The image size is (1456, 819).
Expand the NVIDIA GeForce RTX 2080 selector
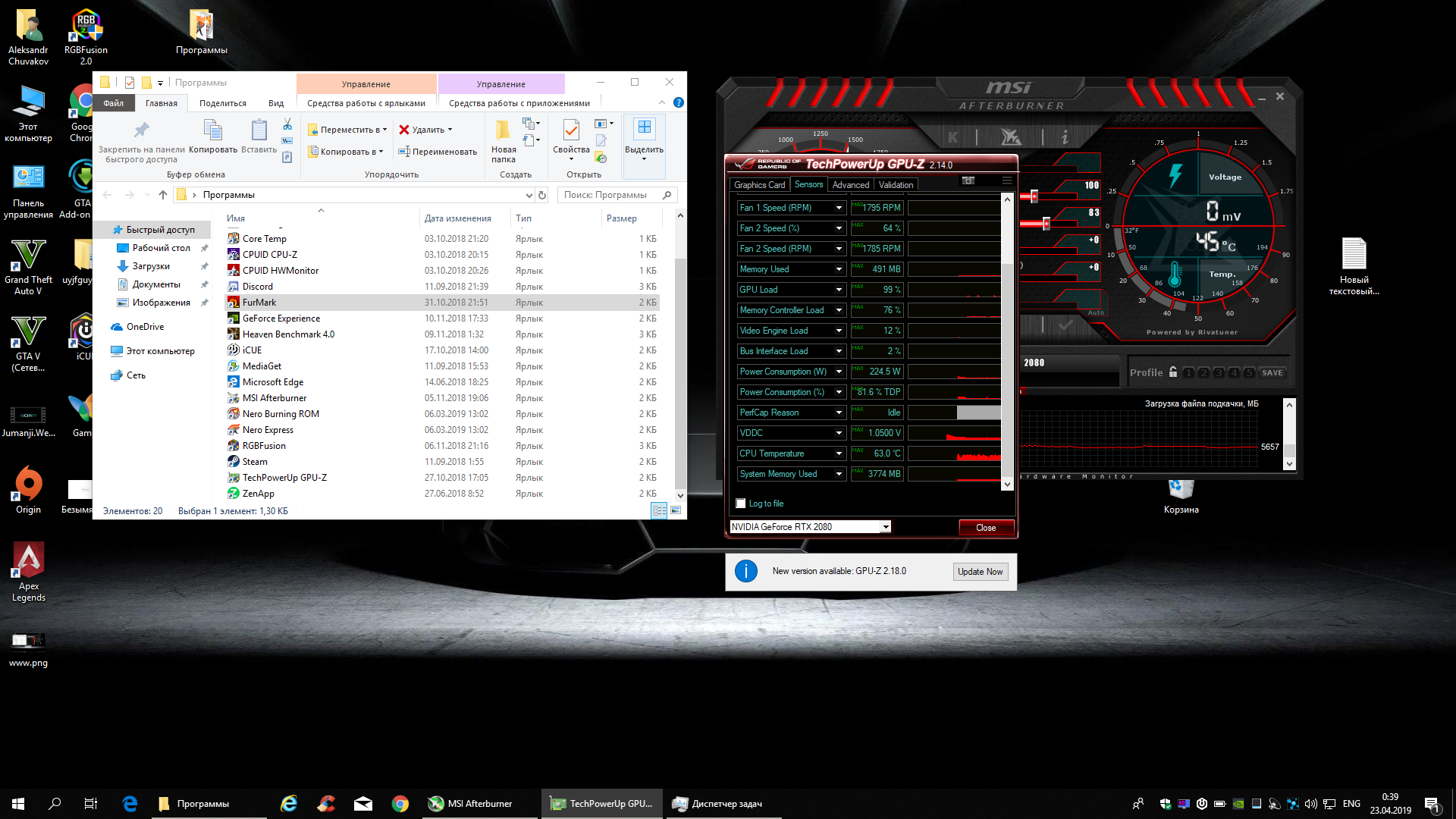tap(885, 527)
